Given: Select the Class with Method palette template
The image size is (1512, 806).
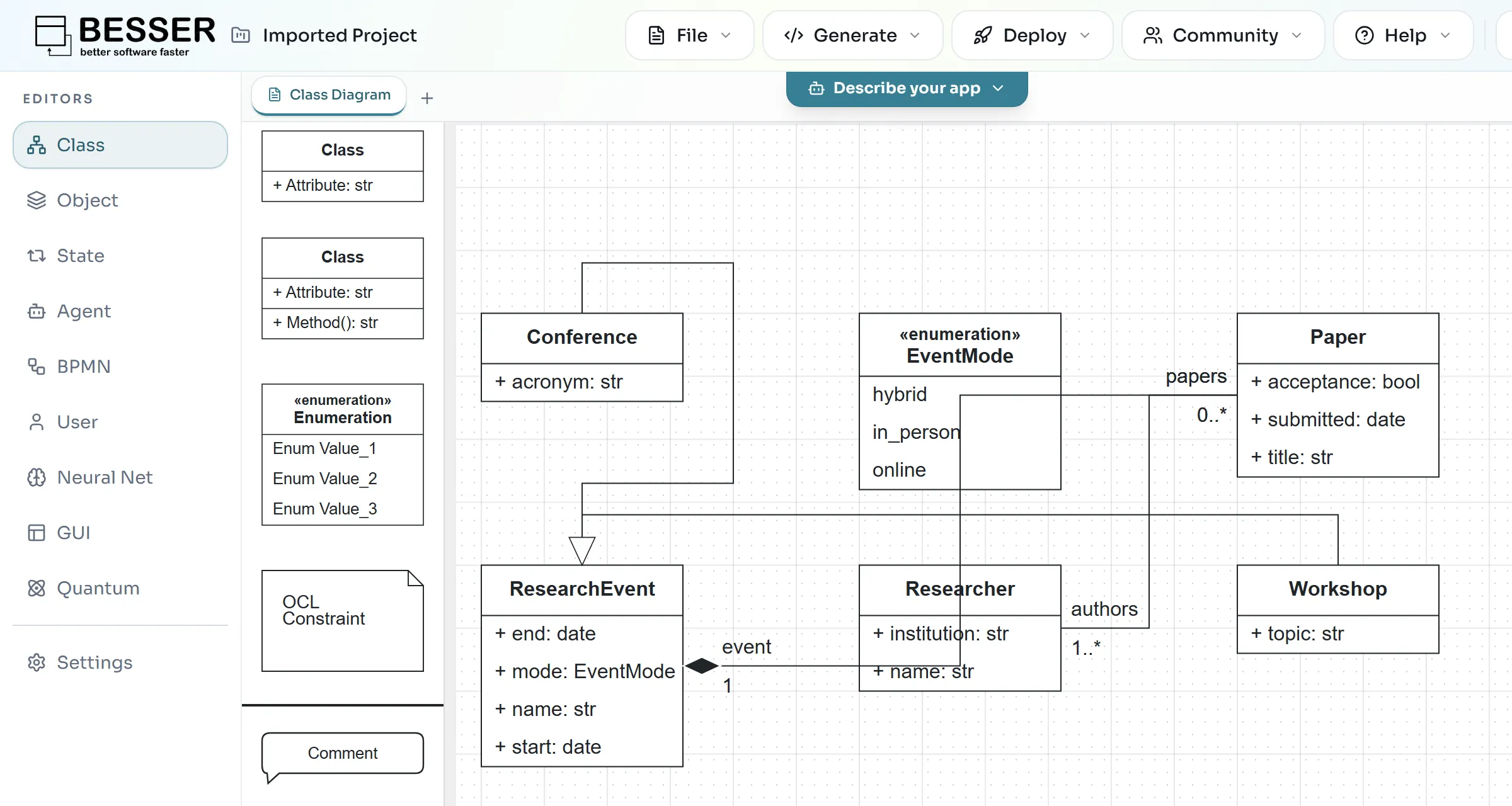Looking at the screenshot, I should point(343,288).
